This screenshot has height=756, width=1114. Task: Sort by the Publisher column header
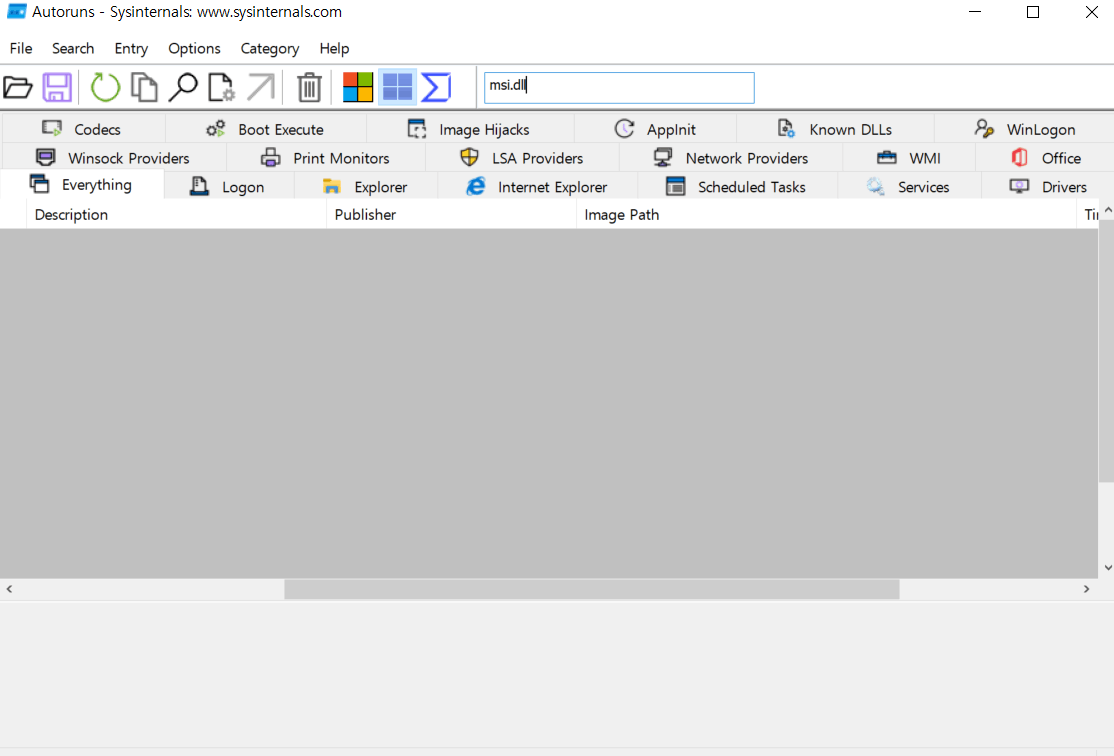pos(451,215)
